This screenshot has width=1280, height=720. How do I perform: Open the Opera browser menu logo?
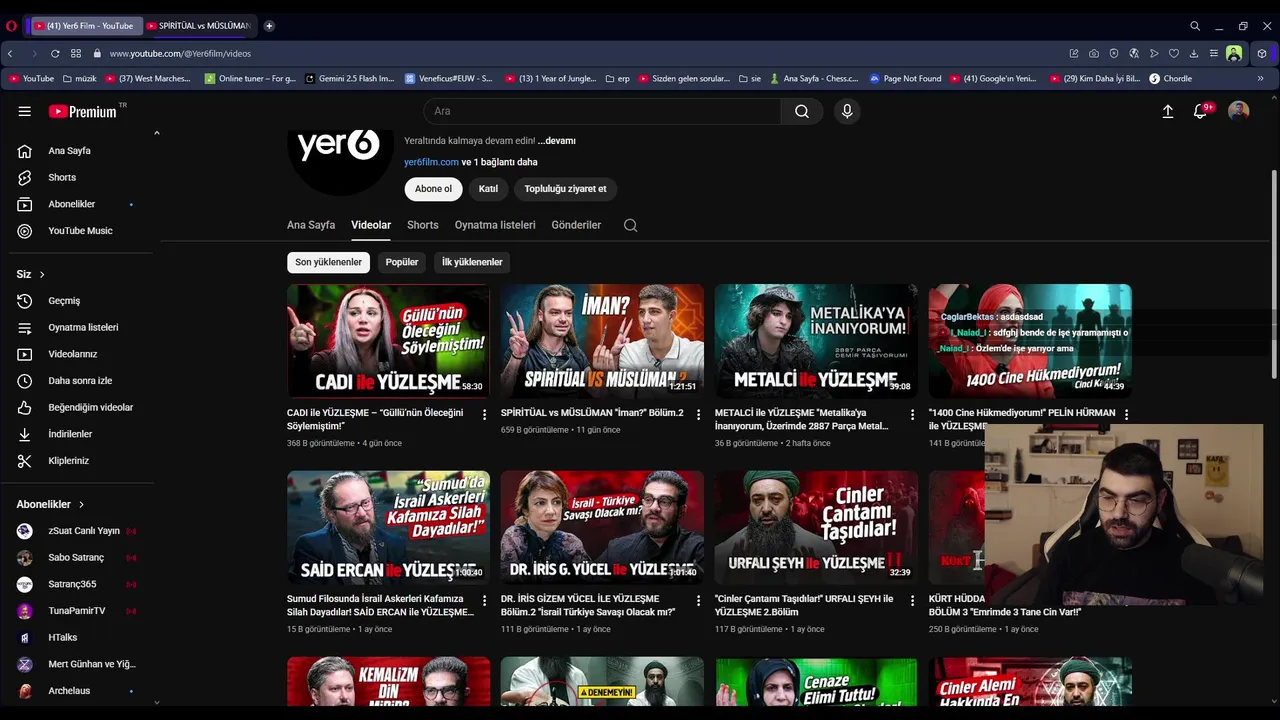coord(12,26)
